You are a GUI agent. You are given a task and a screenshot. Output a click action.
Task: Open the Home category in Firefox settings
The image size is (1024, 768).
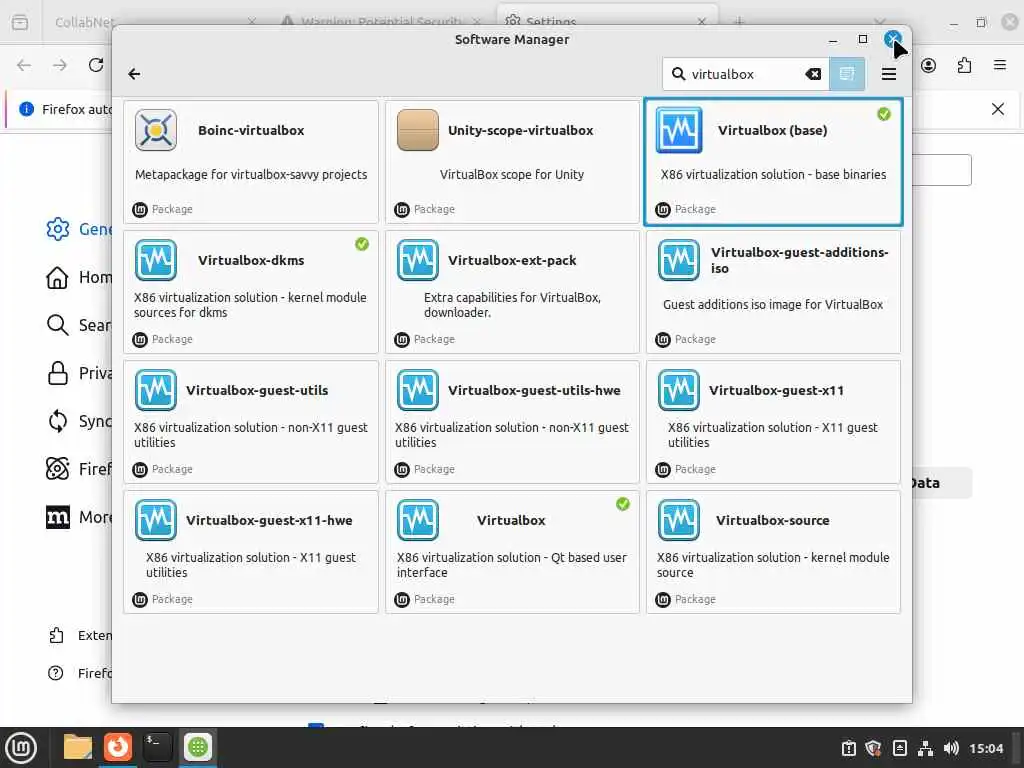pyautogui.click(x=80, y=277)
